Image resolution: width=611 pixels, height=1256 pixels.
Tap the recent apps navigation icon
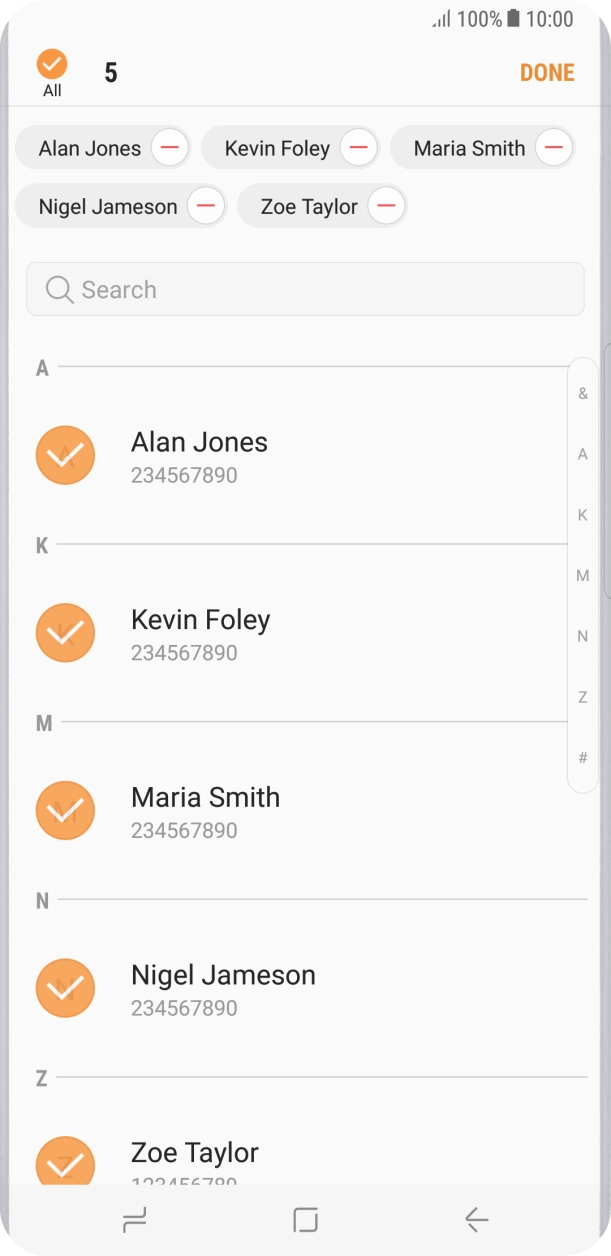point(133,1219)
